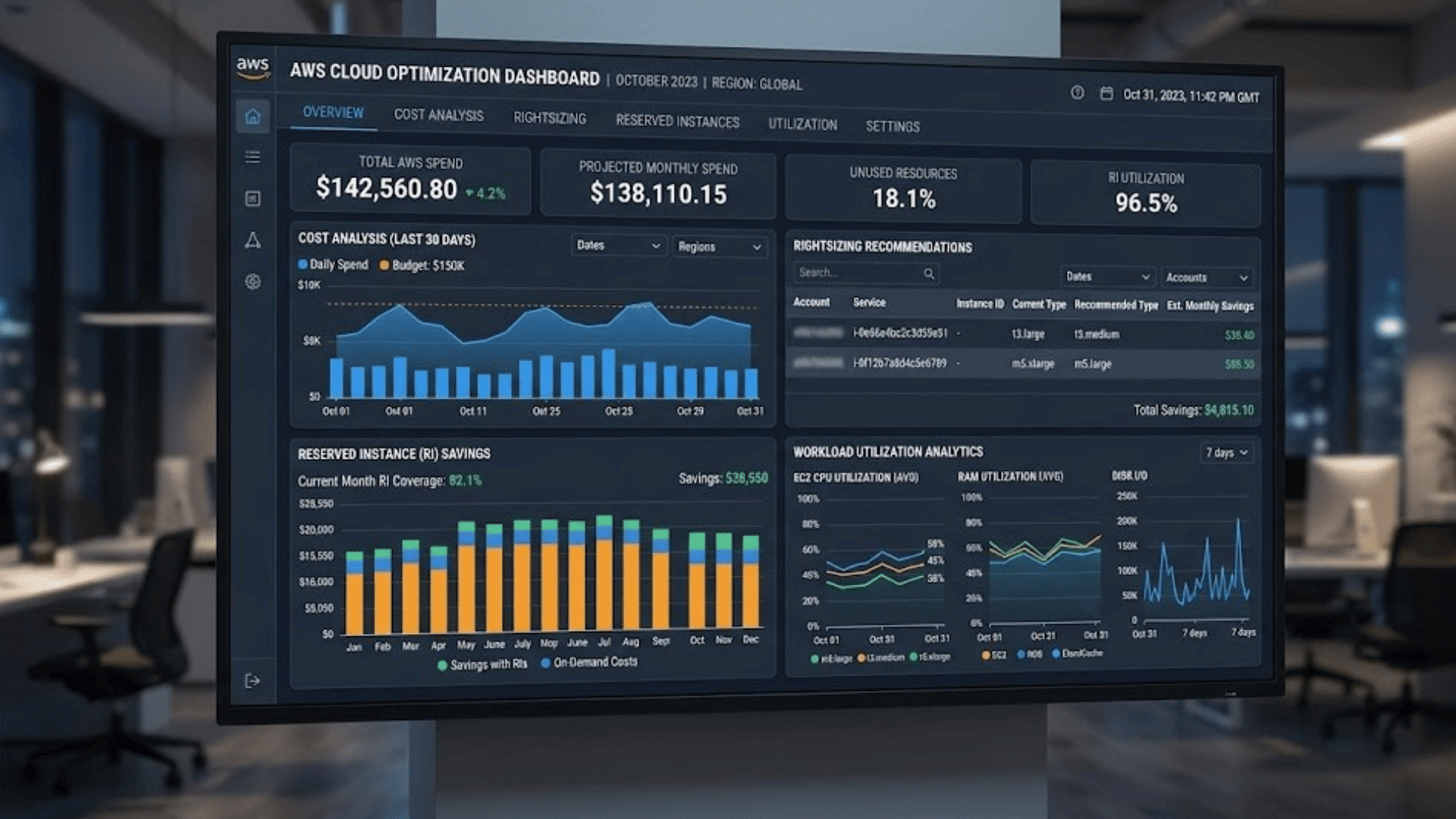Expand the Dates dropdown in Cost Analysis
This screenshot has width=1456, height=819.
coord(618,246)
